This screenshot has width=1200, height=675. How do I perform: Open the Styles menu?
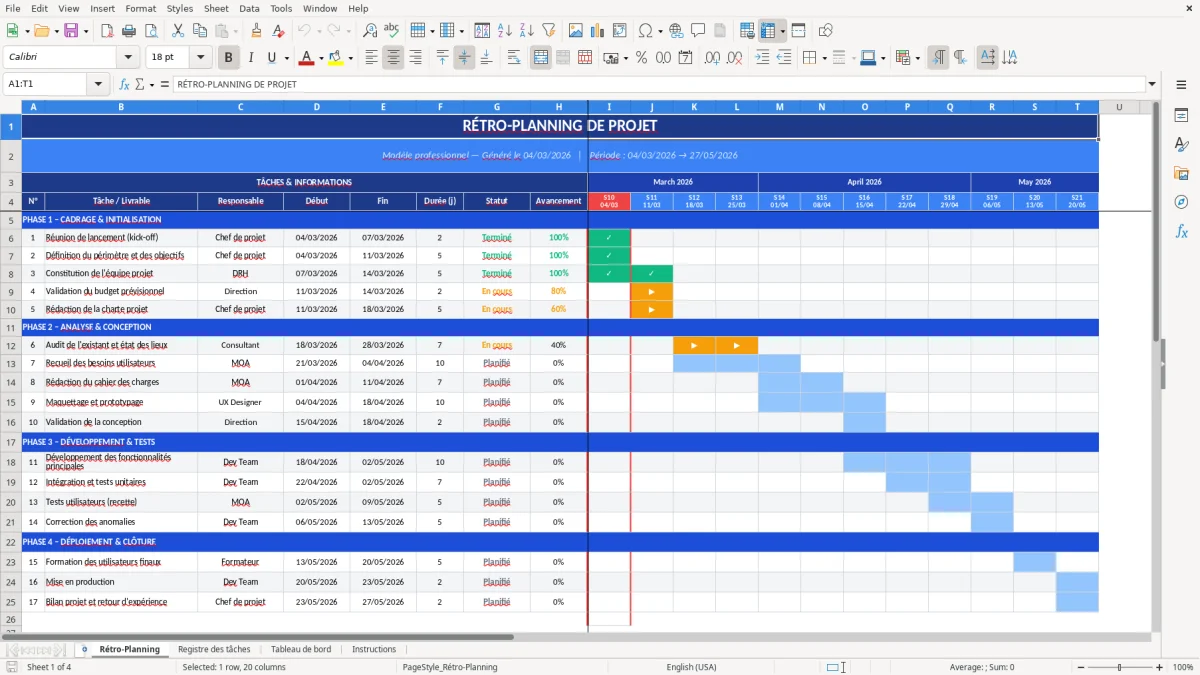coord(180,8)
